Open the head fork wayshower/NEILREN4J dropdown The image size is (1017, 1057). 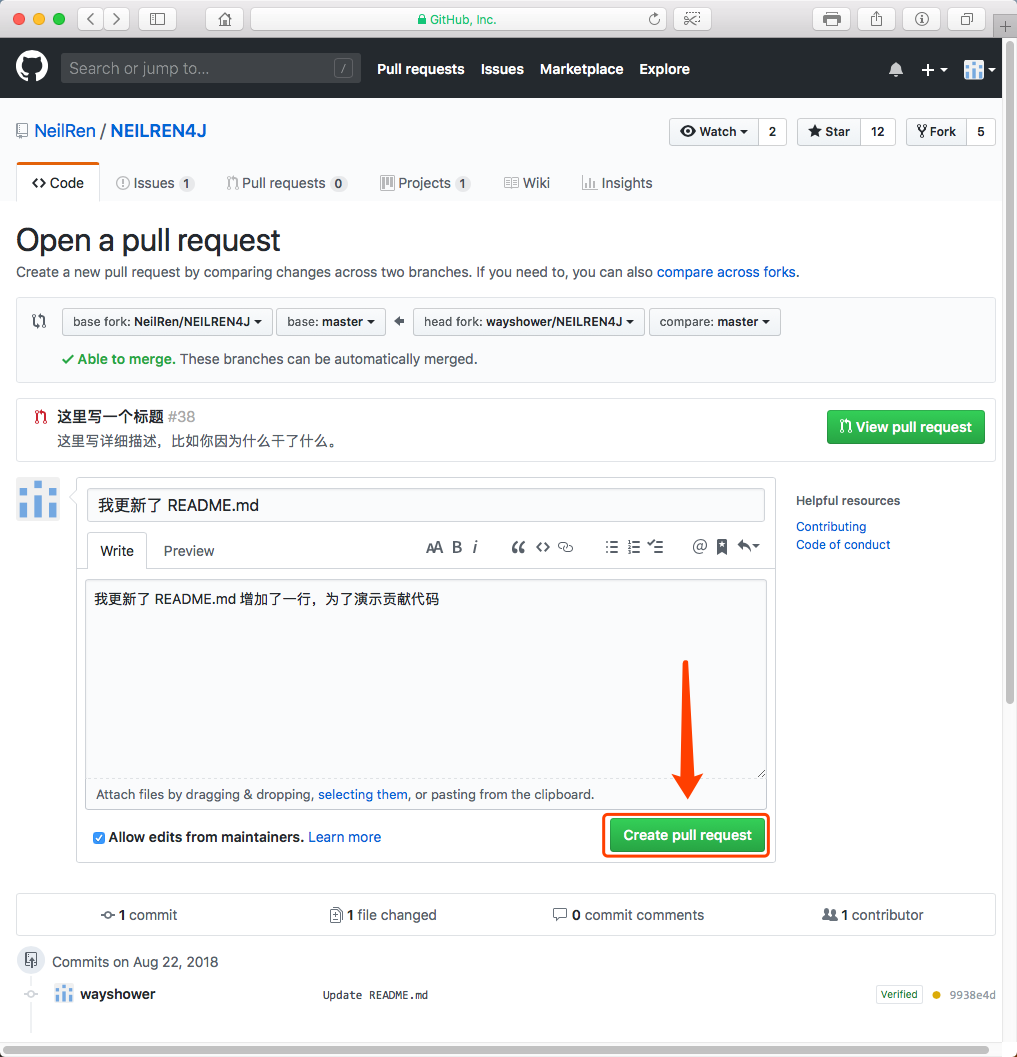[529, 322]
